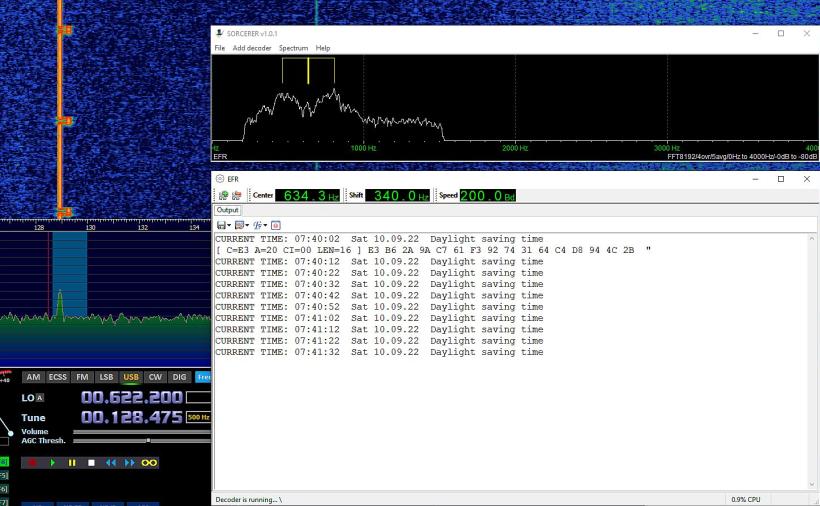This screenshot has width=820, height=506.
Task: Select USB demodulation mode
Action: (x=131, y=377)
